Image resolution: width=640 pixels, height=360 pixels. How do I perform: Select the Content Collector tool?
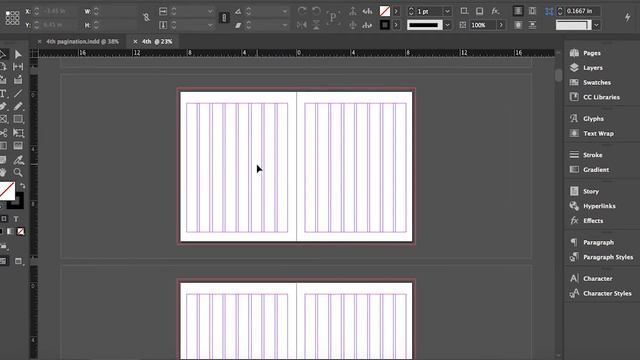[x=3, y=80]
